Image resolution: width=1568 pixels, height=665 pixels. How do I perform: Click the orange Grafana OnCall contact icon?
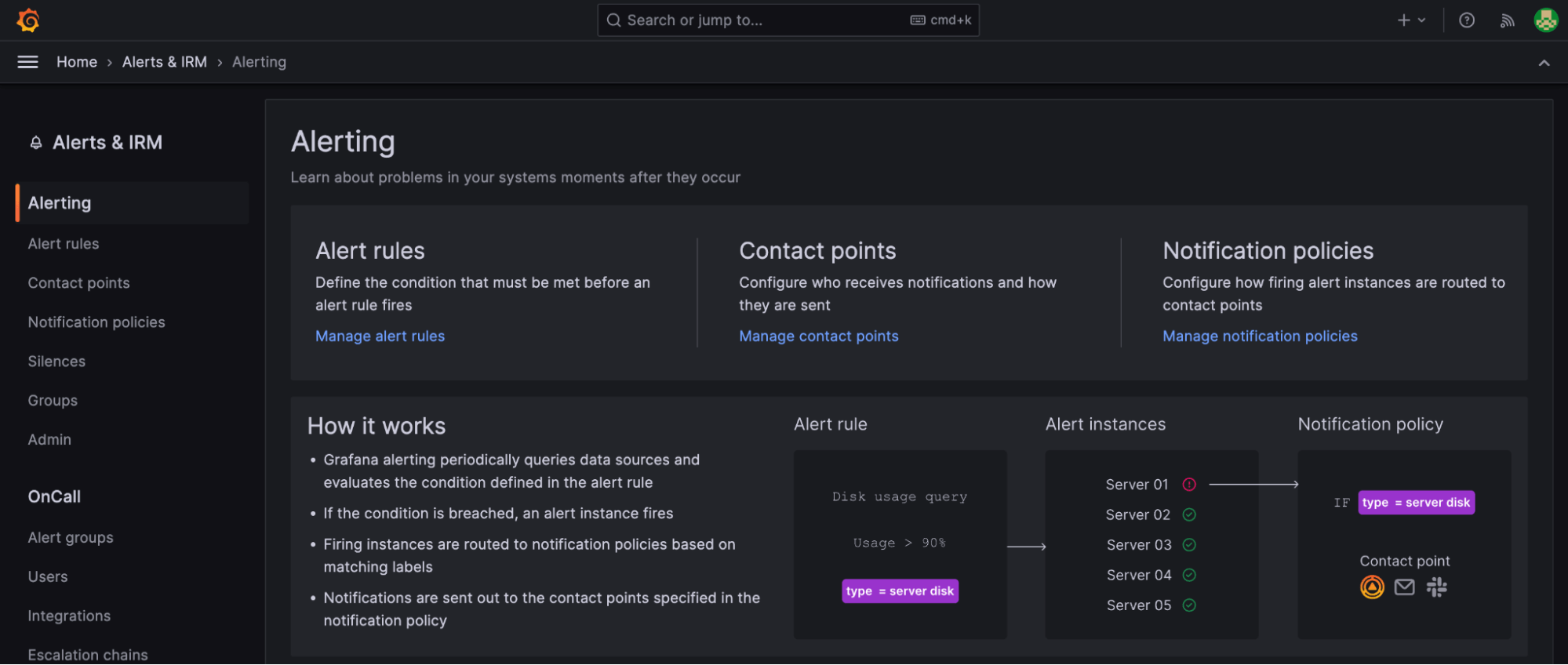point(1372,587)
